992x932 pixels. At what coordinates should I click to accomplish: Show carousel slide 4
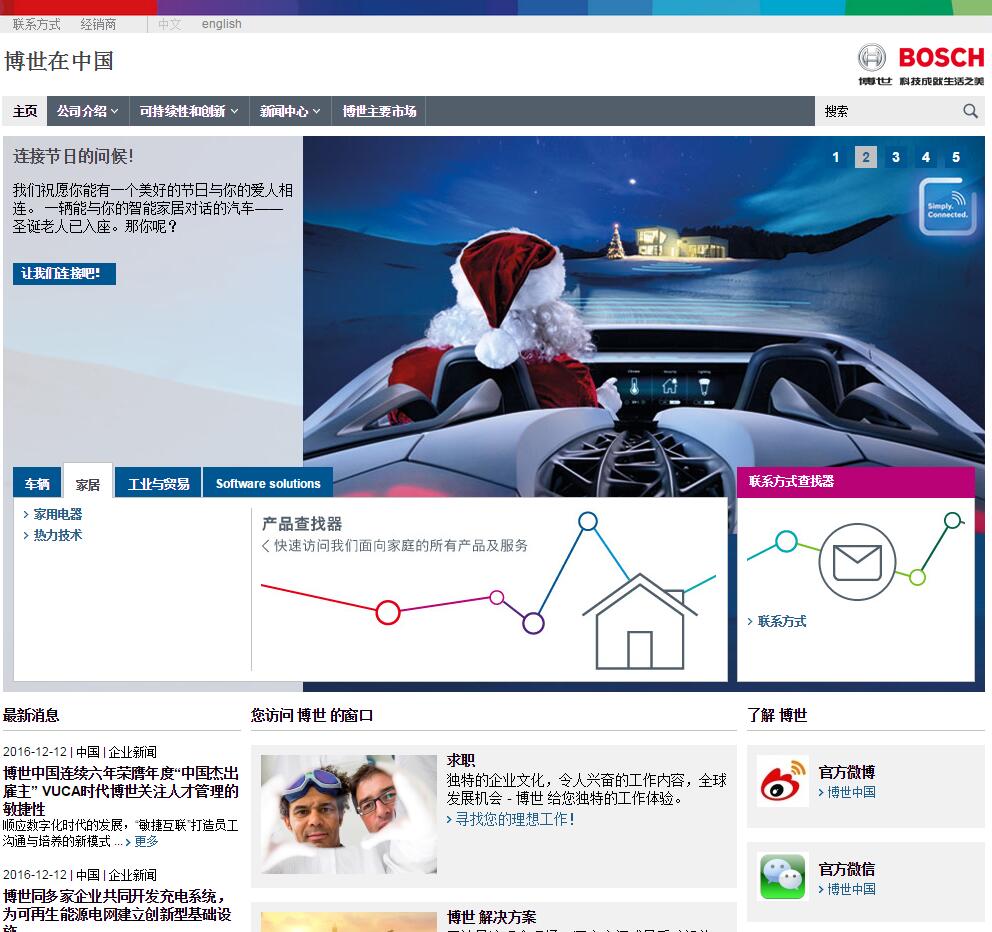pos(926,157)
